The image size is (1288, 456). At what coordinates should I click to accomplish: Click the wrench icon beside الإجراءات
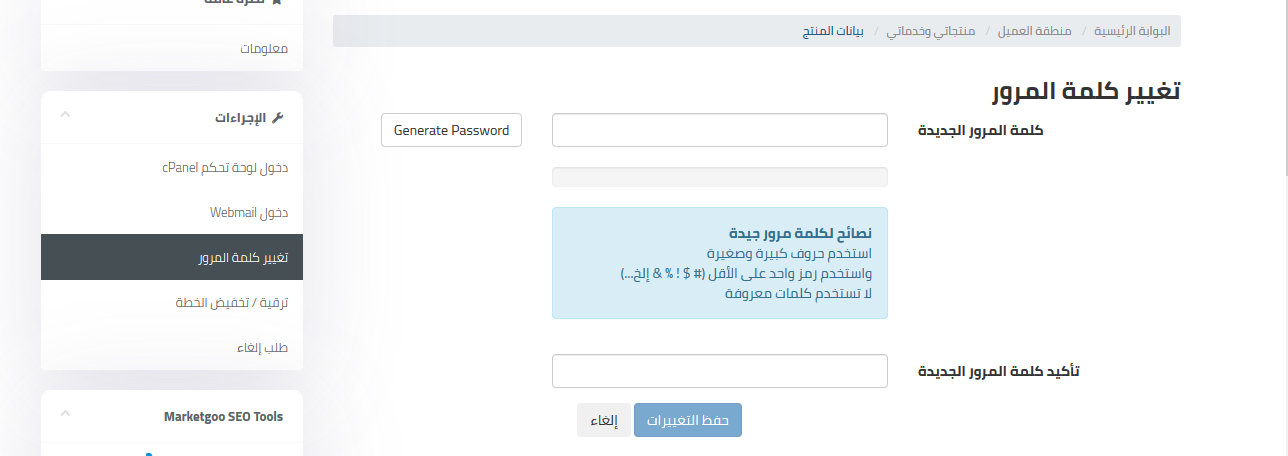278,117
